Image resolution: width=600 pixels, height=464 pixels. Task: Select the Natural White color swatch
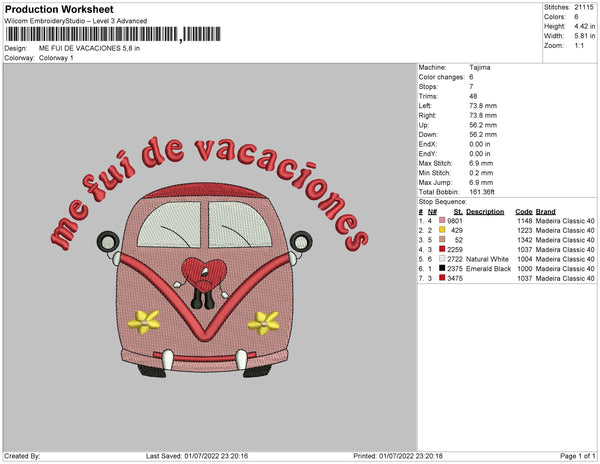point(441,259)
